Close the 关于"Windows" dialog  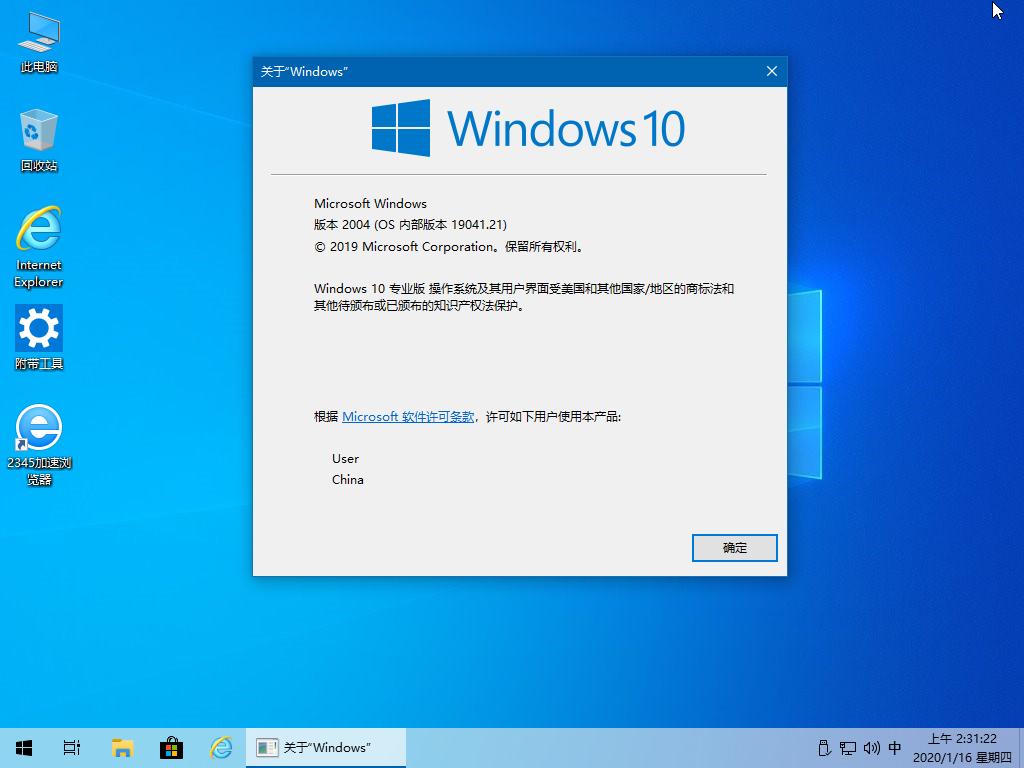(x=771, y=71)
